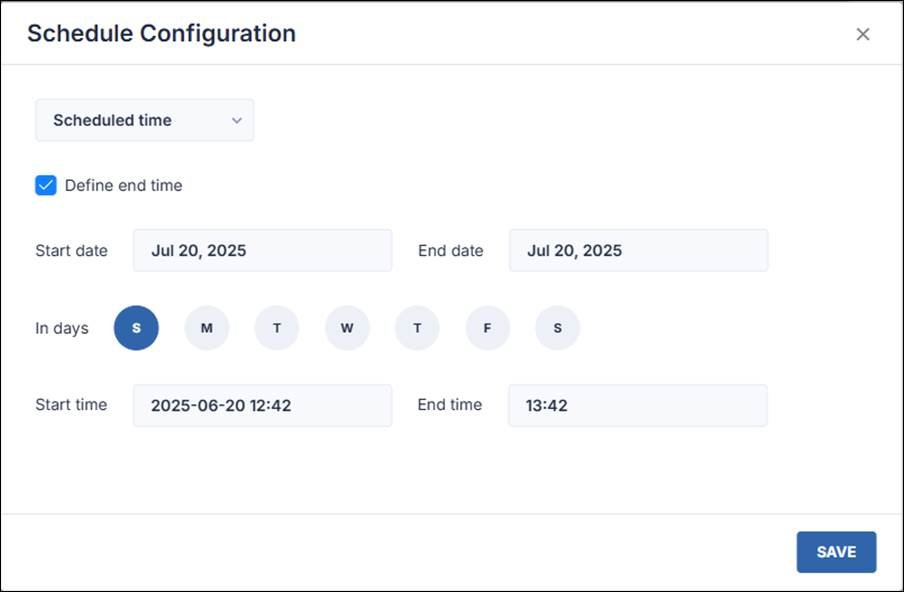Click the Start time field showing 2025-06-20 12:42
The height and width of the screenshot is (592, 904).
[262, 406]
